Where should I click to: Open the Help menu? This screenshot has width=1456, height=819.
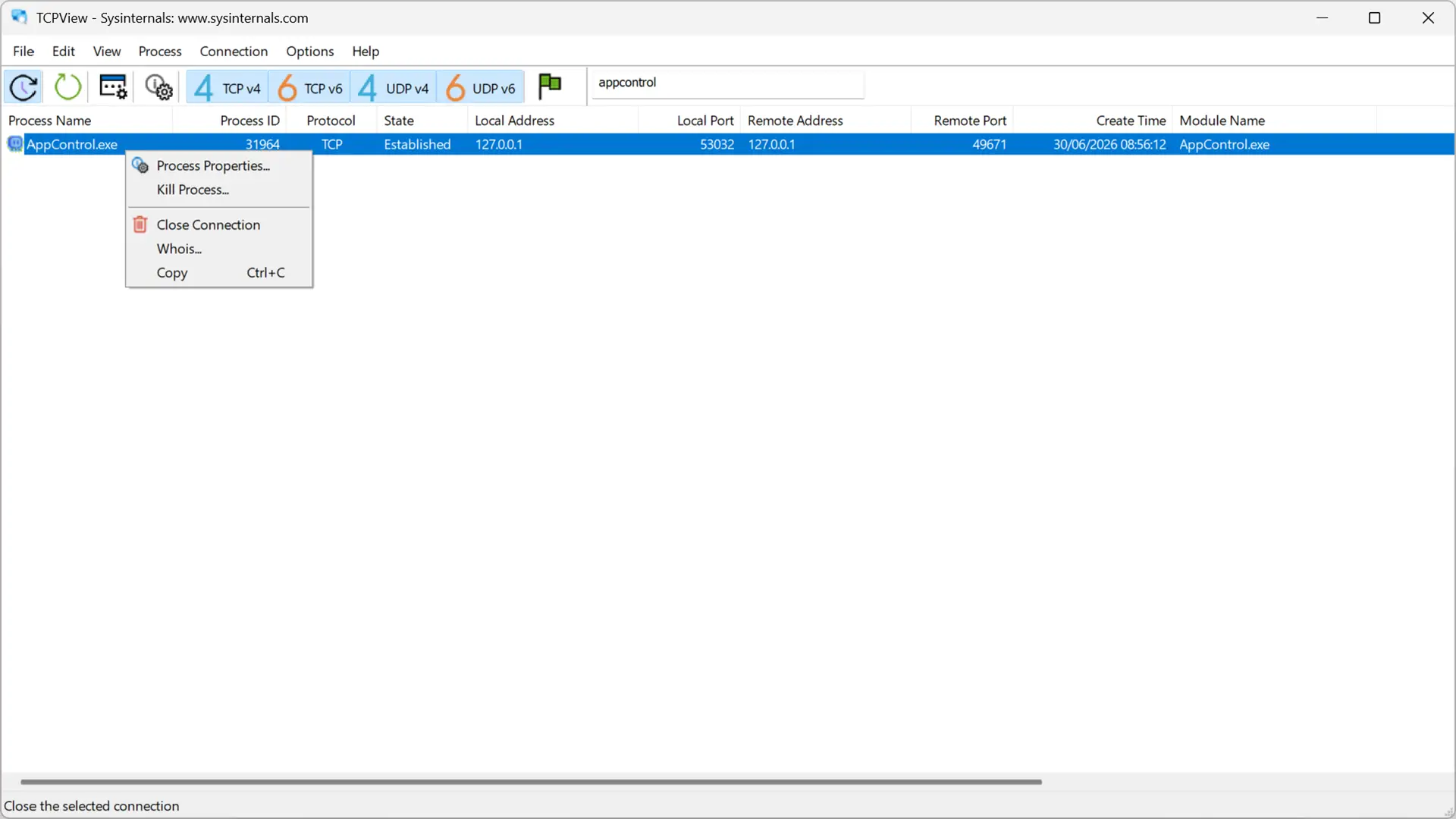tap(366, 51)
